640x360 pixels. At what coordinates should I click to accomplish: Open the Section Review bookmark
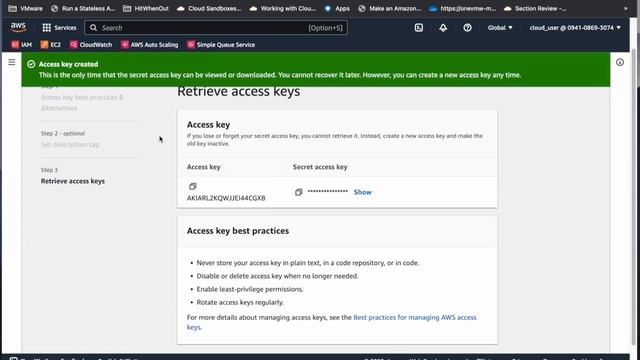(535, 8)
